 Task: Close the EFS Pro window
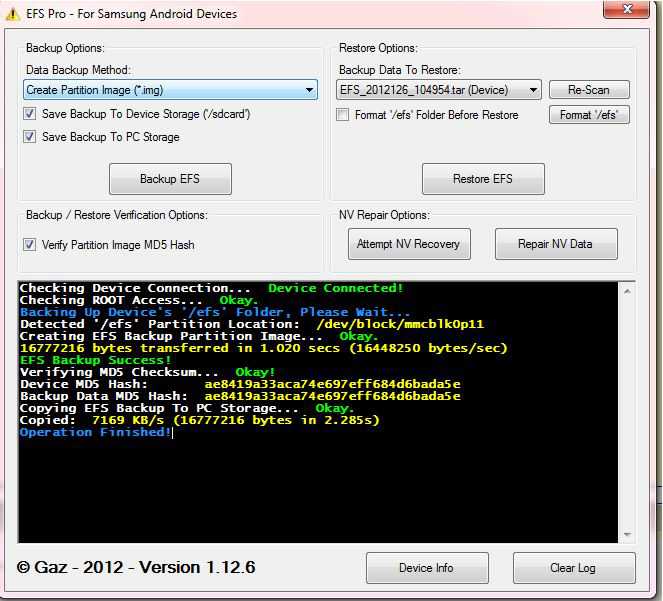pos(628,10)
